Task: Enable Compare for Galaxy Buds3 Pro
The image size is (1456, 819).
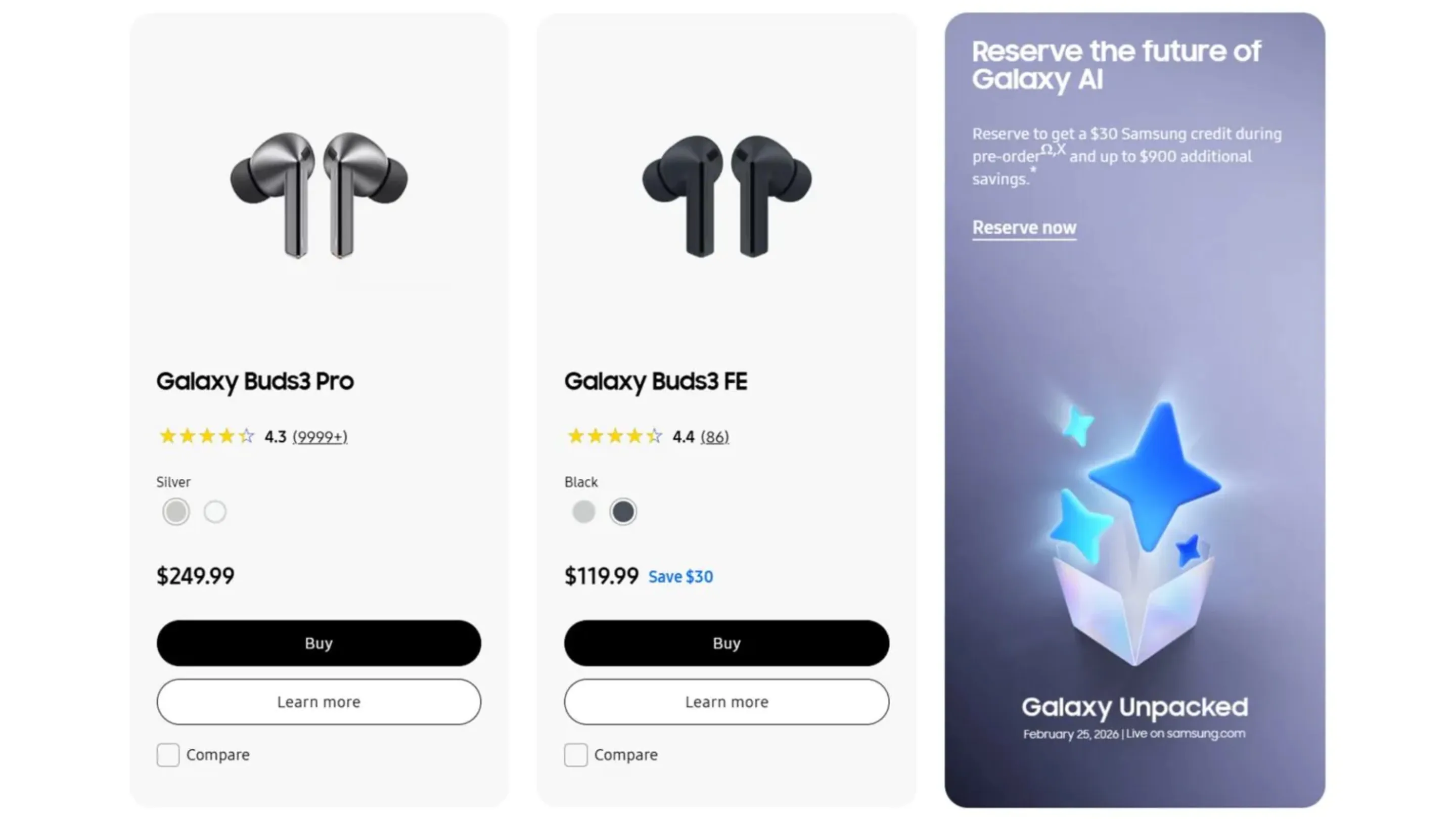Action: pos(168,755)
